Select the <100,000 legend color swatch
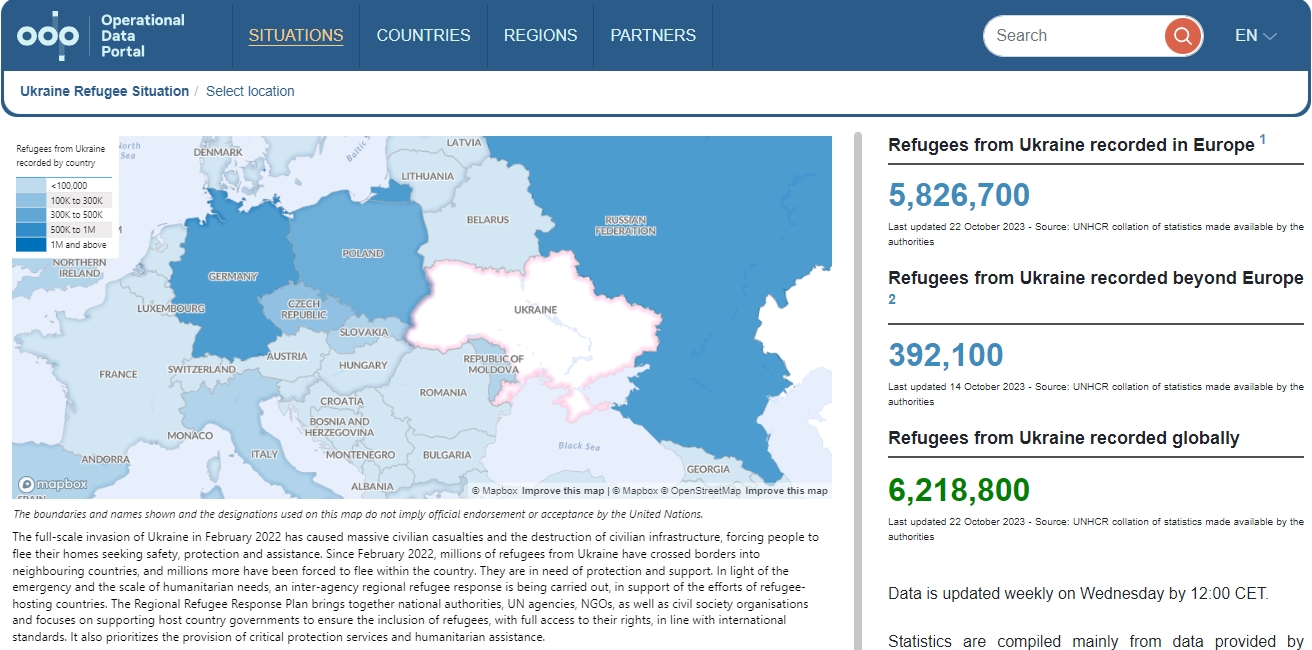The image size is (1312, 650). point(32,186)
